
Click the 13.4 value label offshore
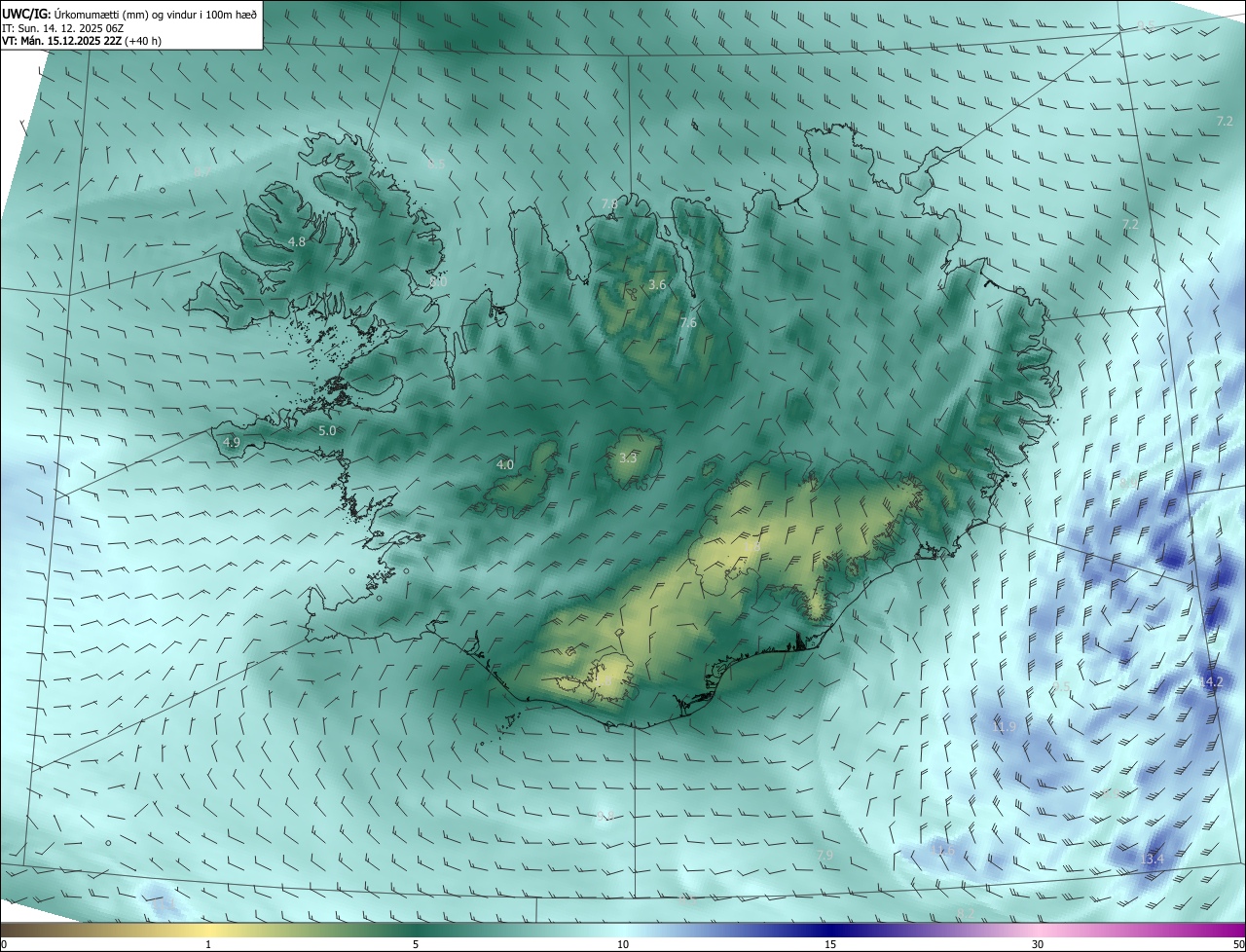[x=1152, y=860]
